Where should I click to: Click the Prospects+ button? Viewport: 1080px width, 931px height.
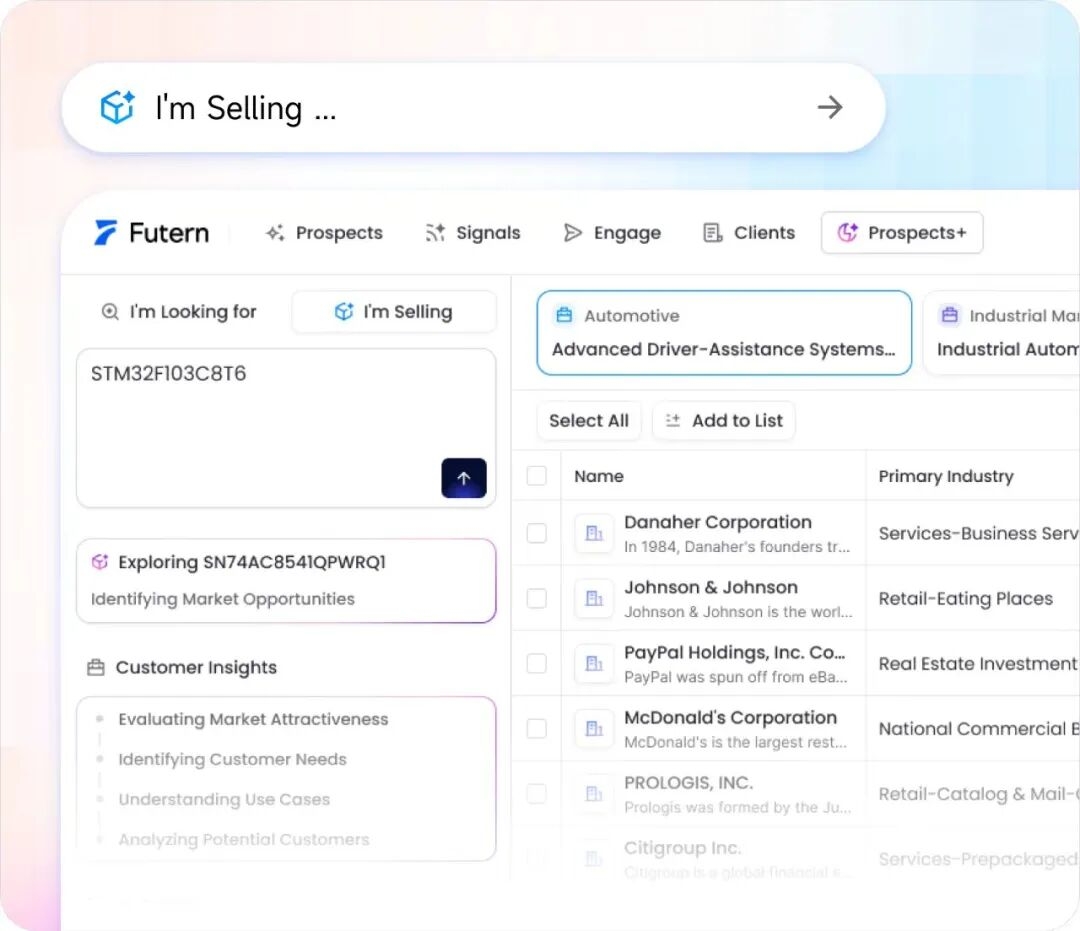(902, 233)
